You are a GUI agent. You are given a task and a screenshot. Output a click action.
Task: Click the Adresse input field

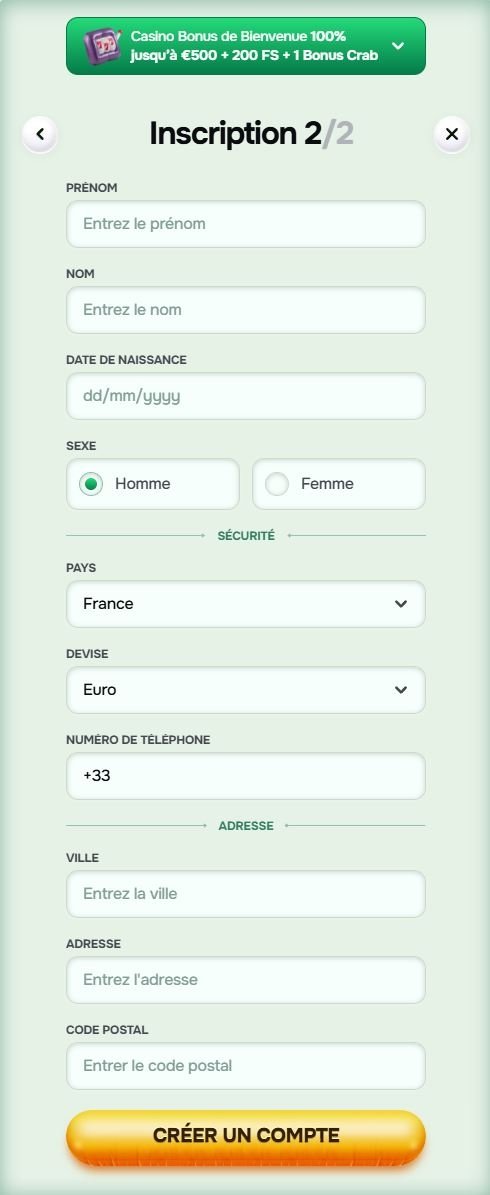tap(245, 980)
